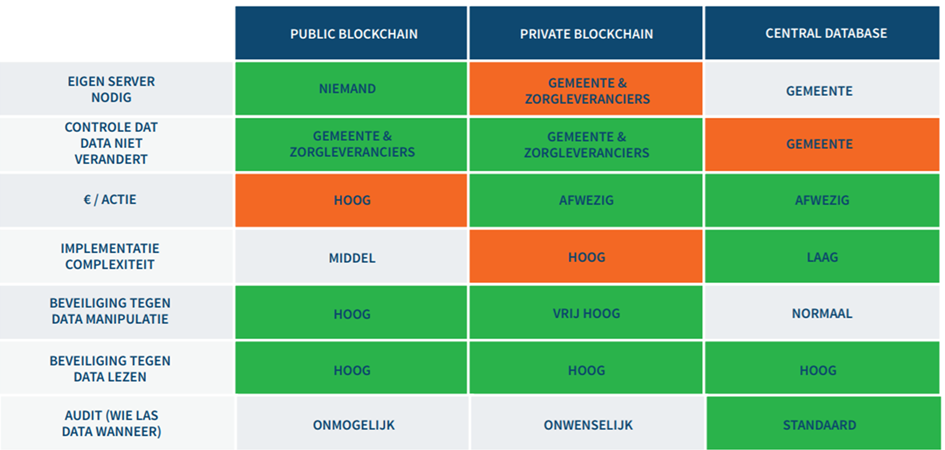
Task: Click the green Standaard cell
Action: pos(819,424)
